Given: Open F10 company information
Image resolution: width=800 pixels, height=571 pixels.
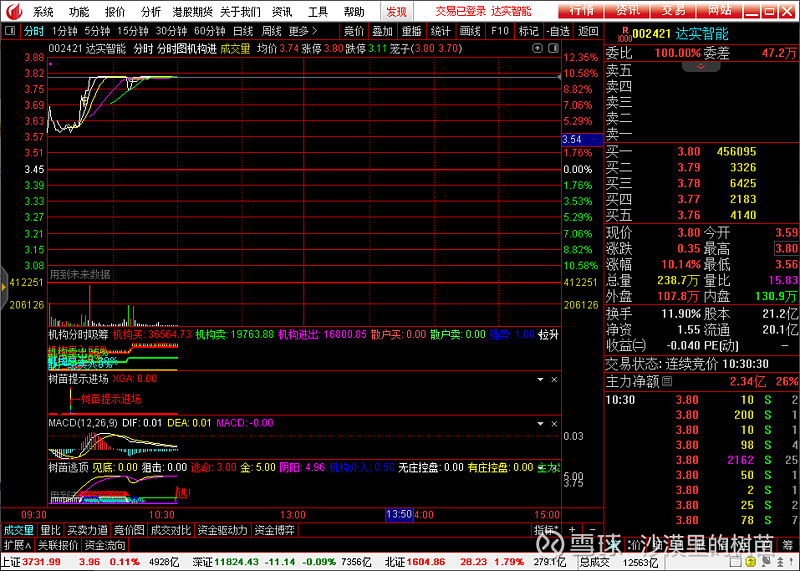Looking at the screenshot, I should point(499,31).
